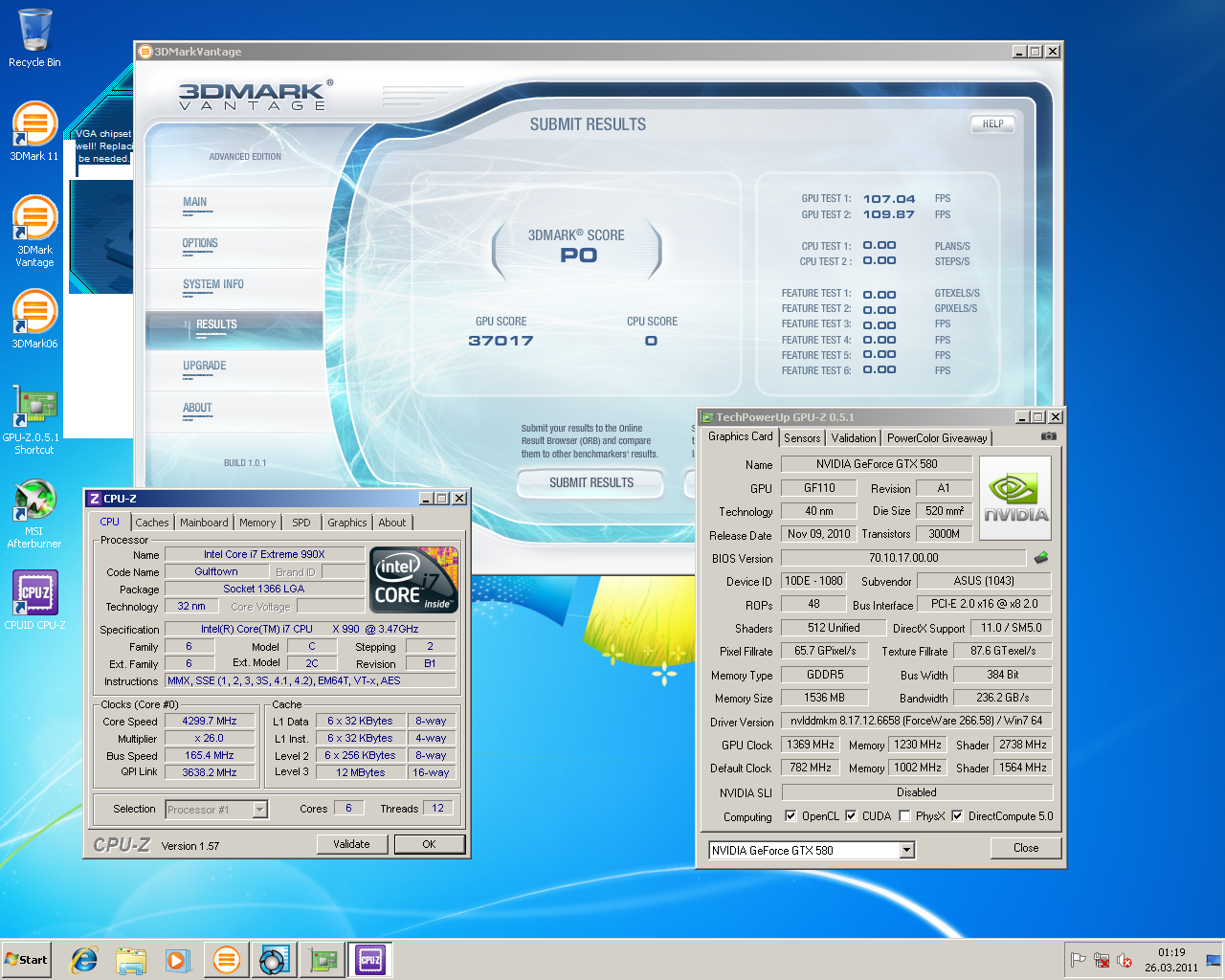Click the GPU SCORE value 37017
The width and height of the screenshot is (1225, 980).
(501, 341)
